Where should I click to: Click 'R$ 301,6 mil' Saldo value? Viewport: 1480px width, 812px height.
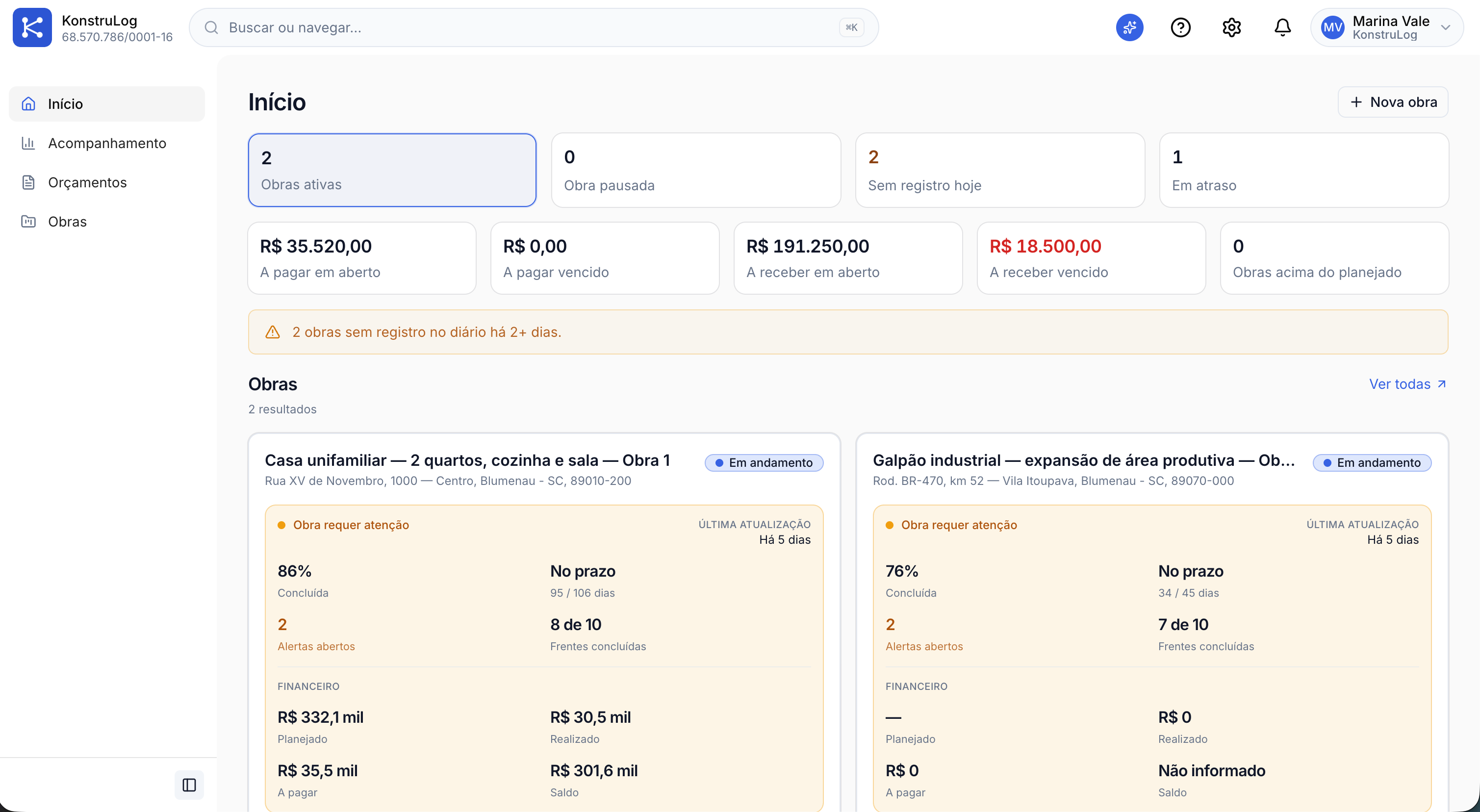(594, 771)
